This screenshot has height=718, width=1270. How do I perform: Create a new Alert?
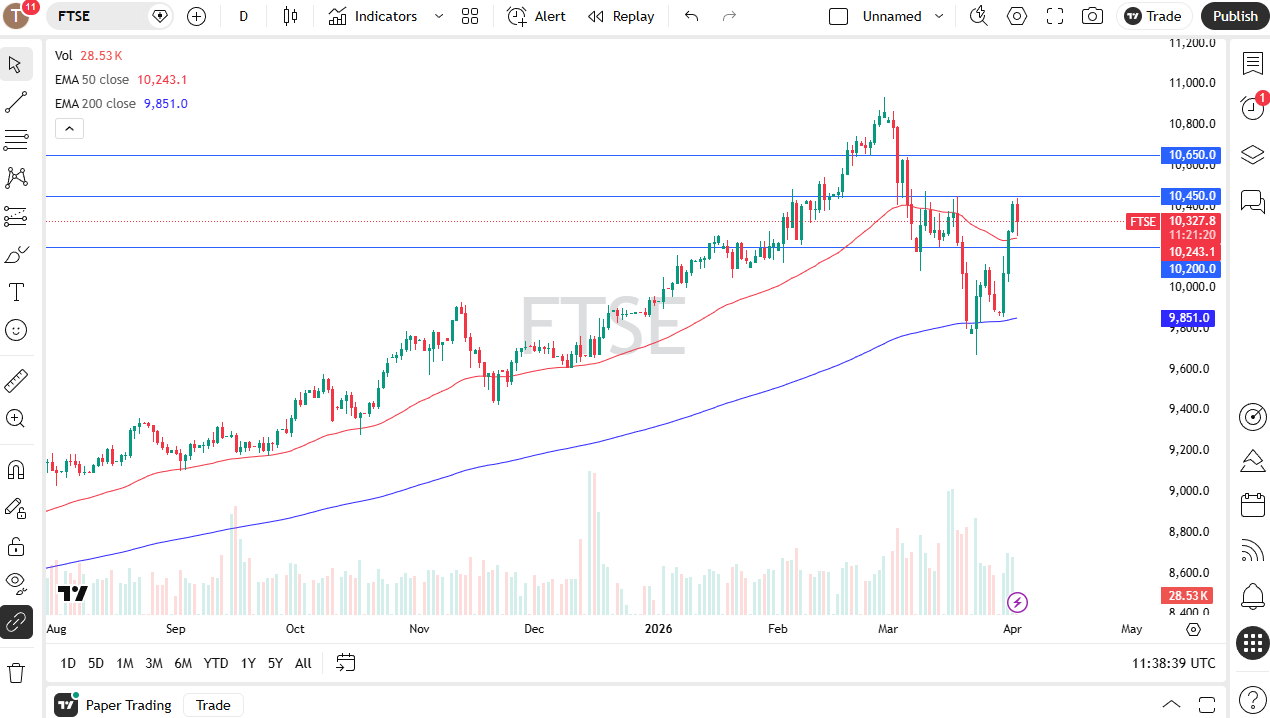click(536, 16)
